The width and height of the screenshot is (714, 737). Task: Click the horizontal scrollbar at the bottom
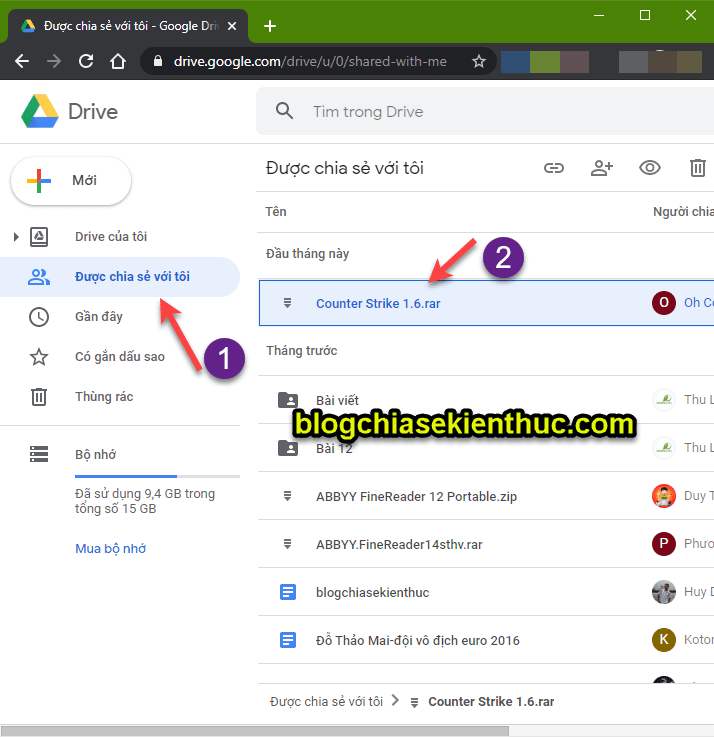click(x=254, y=731)
